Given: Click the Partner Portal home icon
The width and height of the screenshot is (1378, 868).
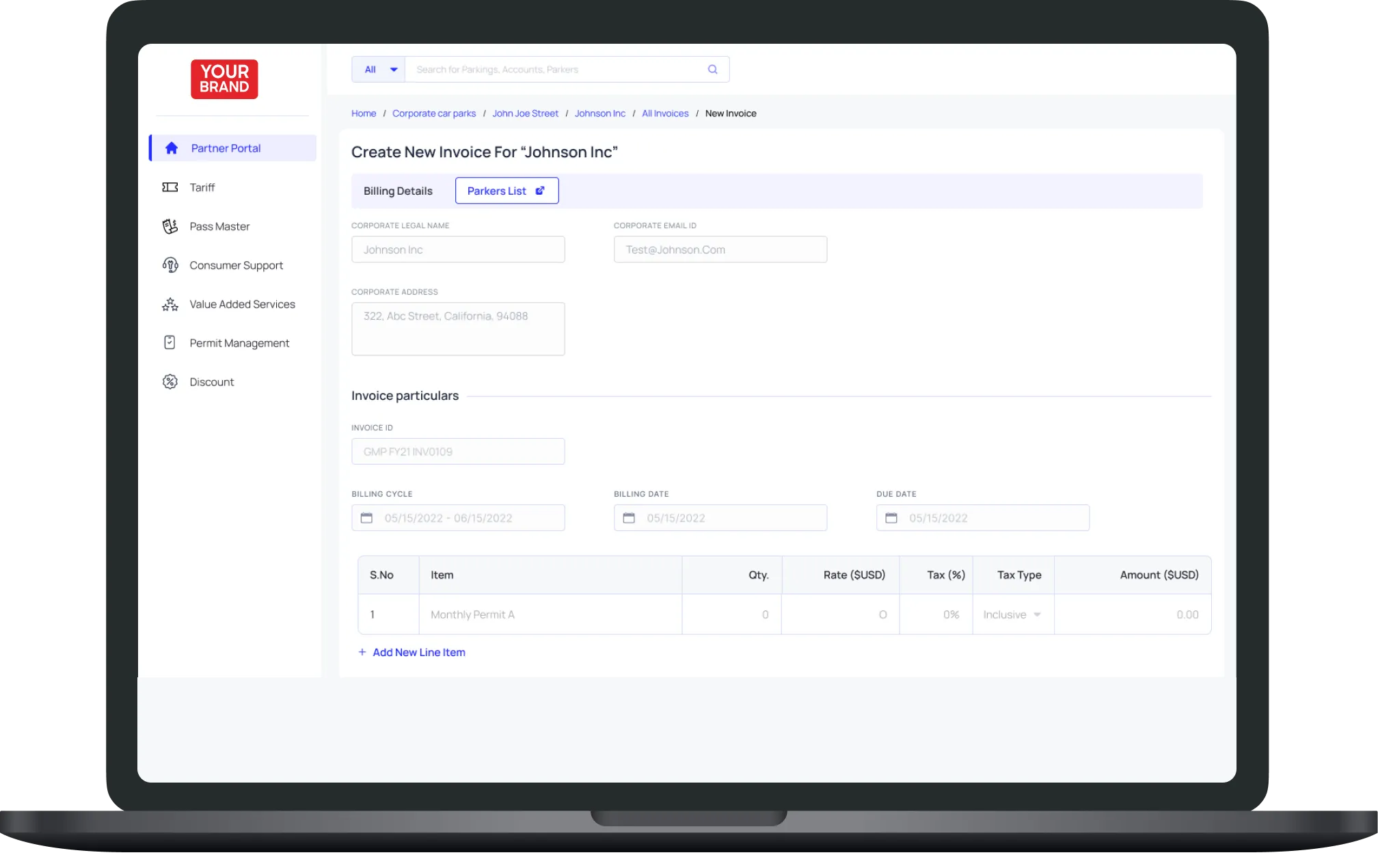Looking at the screenshot, I should point(172,148).
